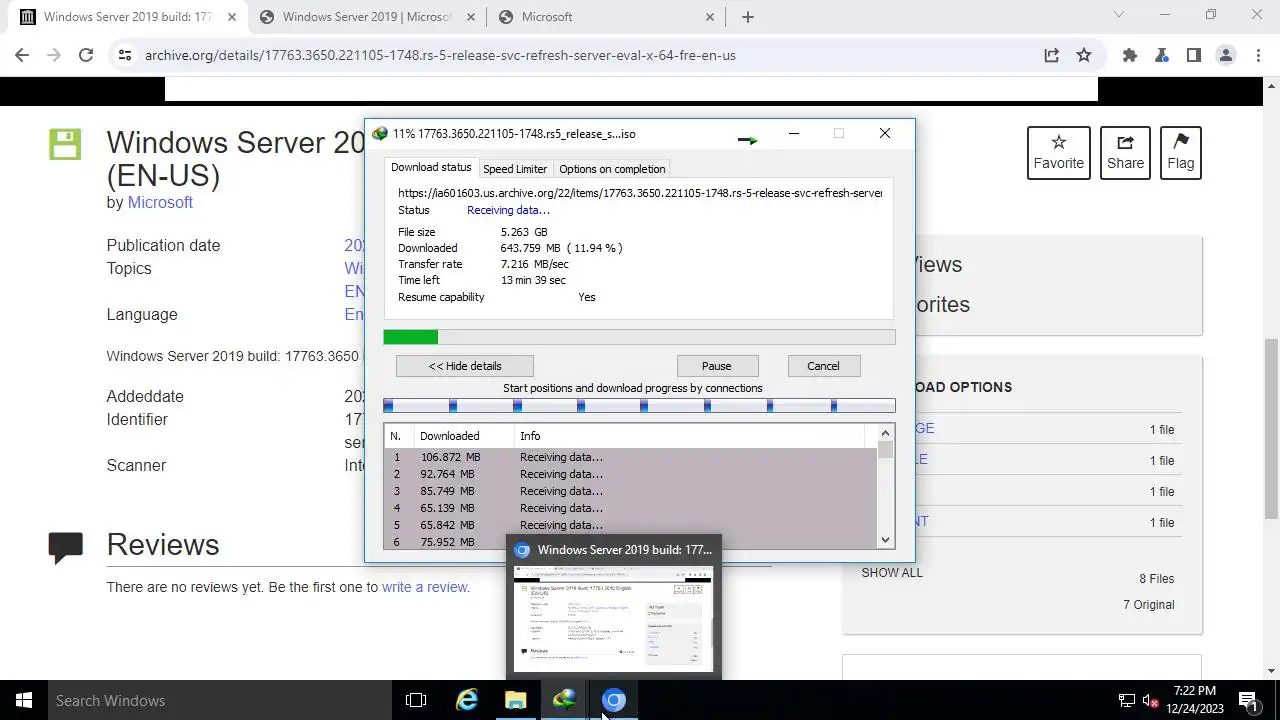The height and width of the screenshot is (720, 1280).
Task: Open Chrome profile avatar
Action: point(1225,55)
